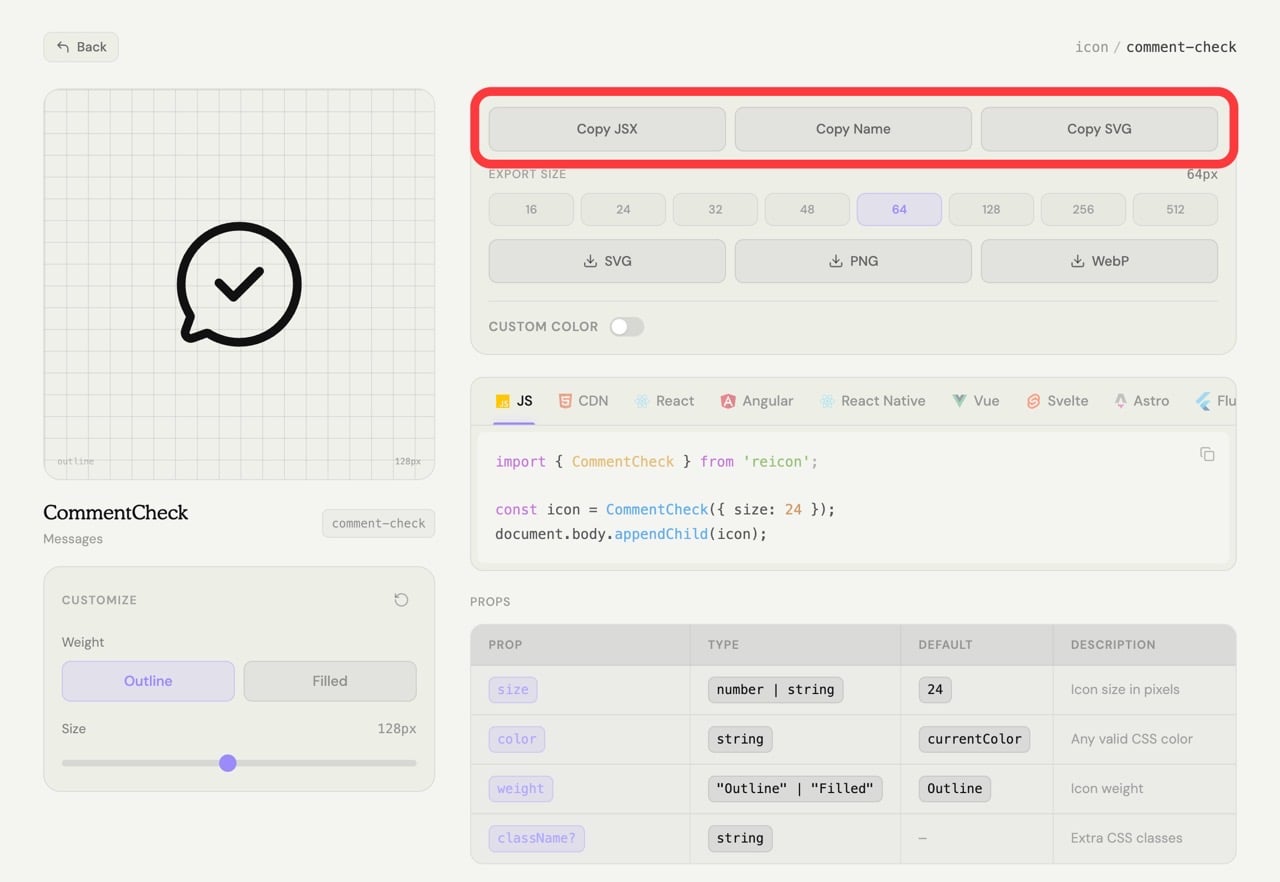Switch to the React Native tab
The image size is (1280, 882).
coord(872,401)
